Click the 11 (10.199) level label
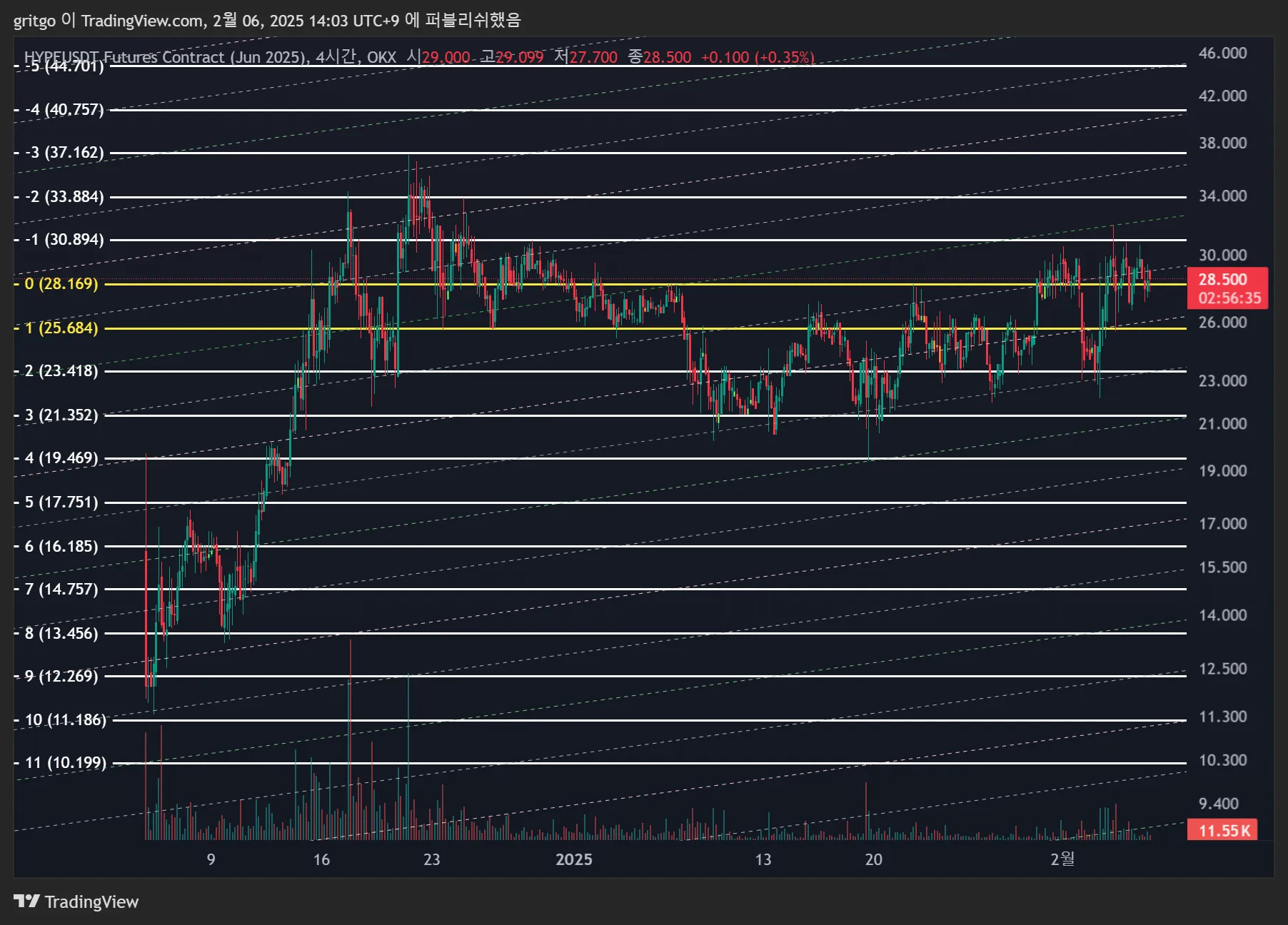Viewport: 1288px width, 925px height. point(66,762)
